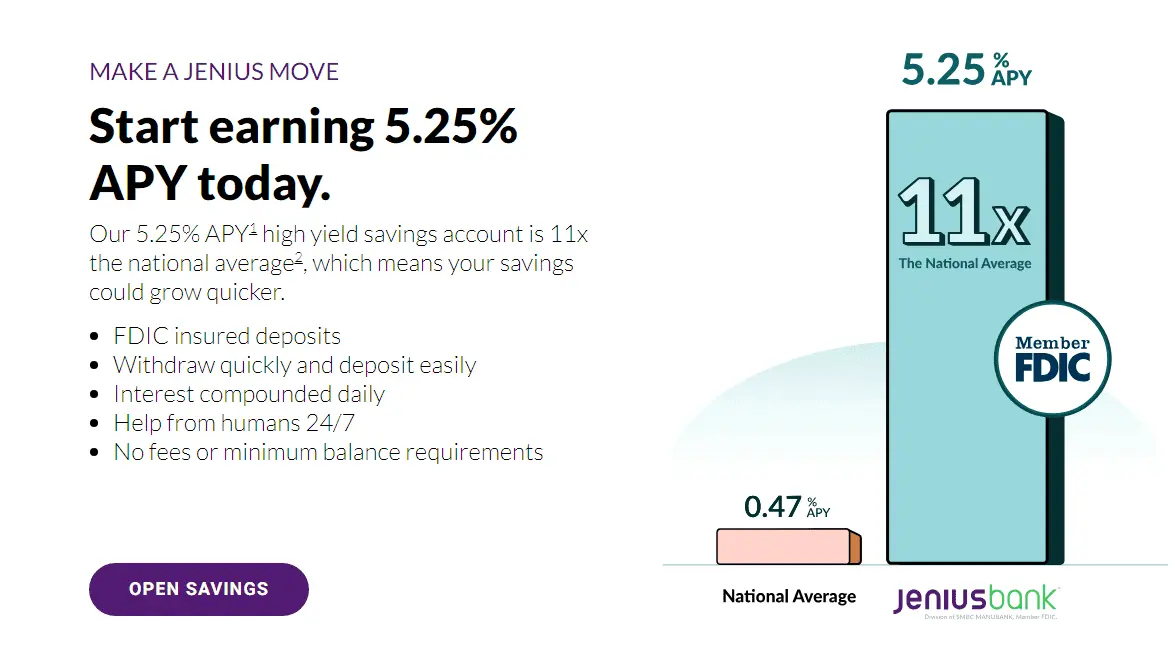This screenshot has width=1175, height=667.
Task: Select the Interest compounded daily bullet
Action: pyautogui.click(x=249, y=394)
